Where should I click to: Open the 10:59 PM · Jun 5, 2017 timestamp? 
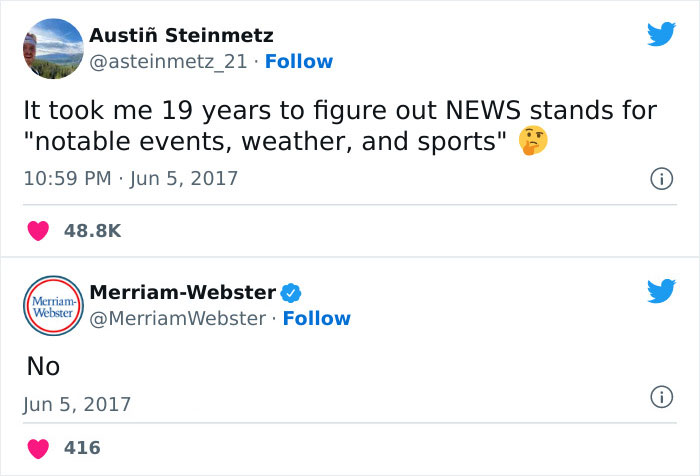click(x=130, y=178)
